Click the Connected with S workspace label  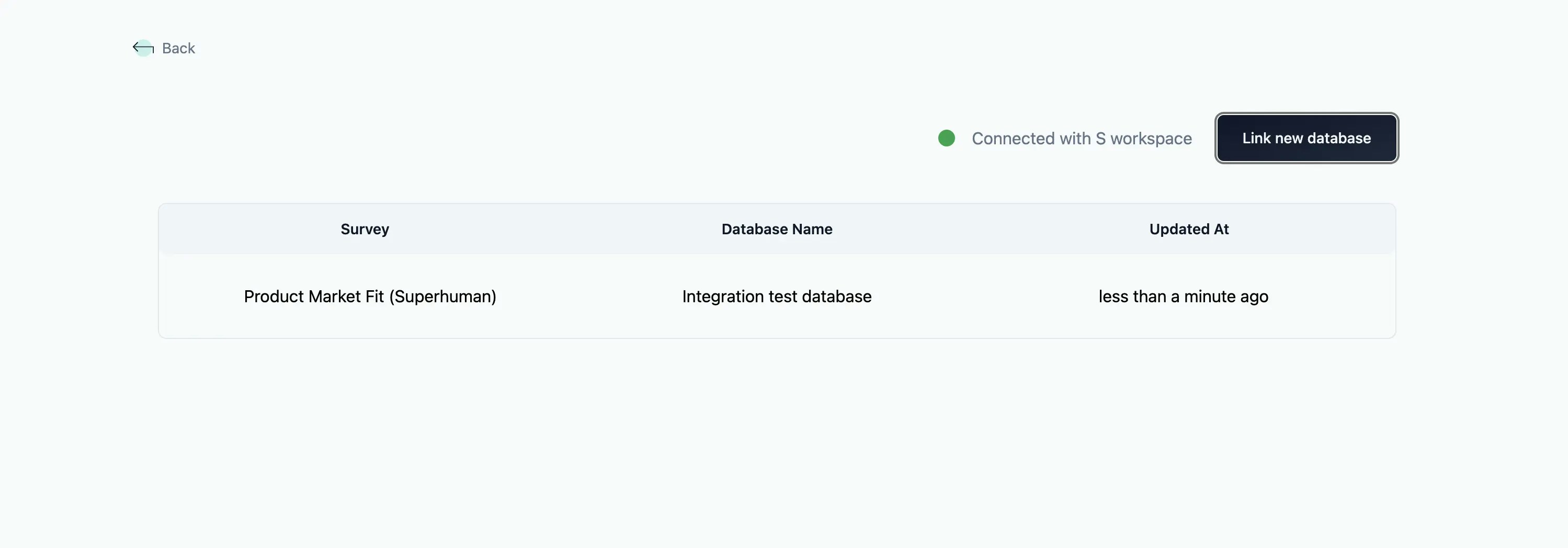tap(1082, 138)
